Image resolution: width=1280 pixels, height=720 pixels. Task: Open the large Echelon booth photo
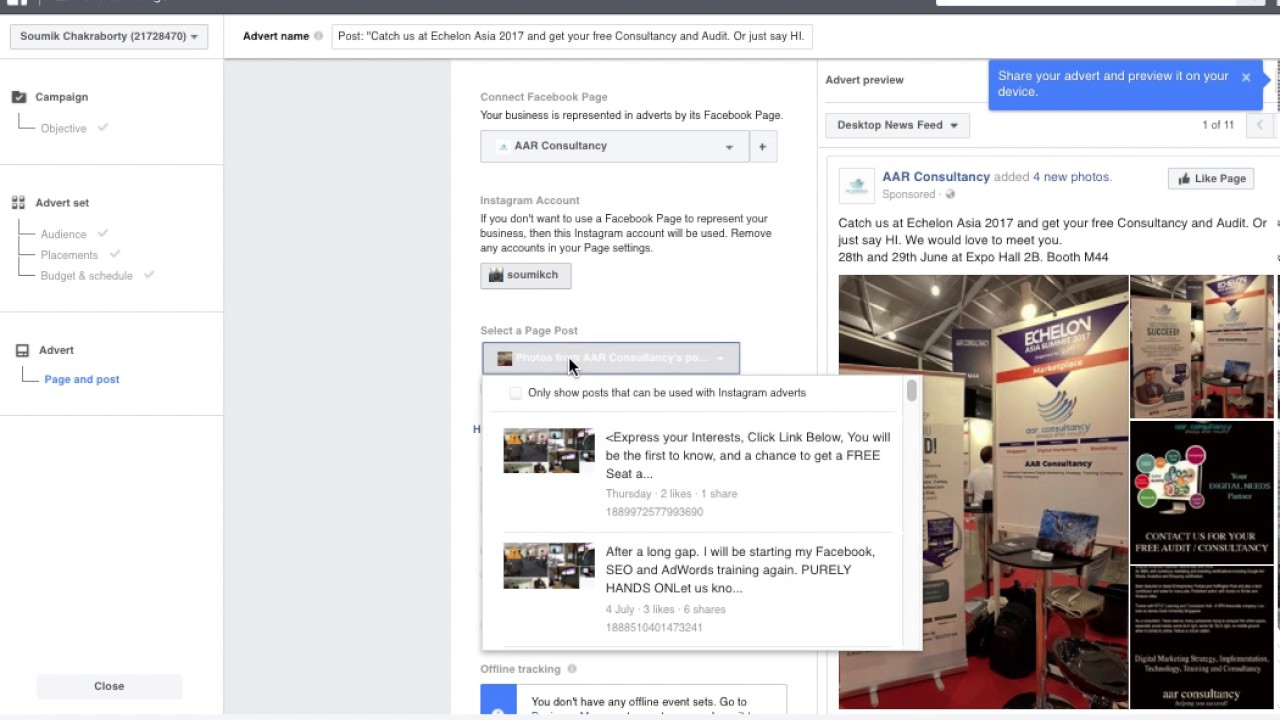point(983,492)
